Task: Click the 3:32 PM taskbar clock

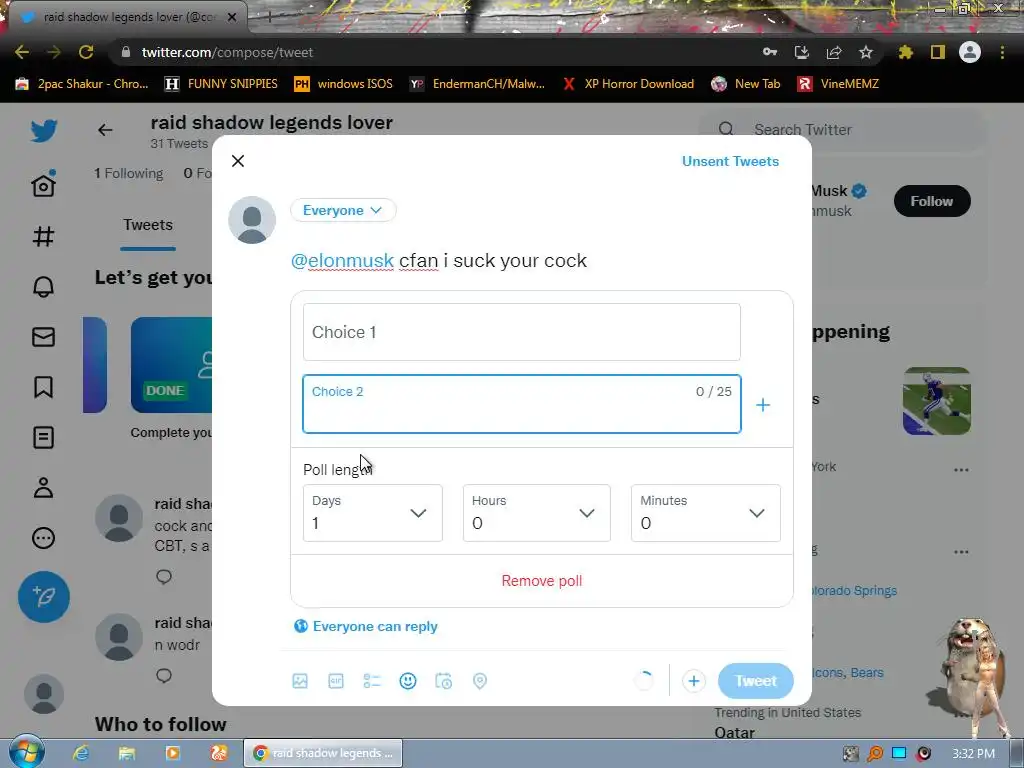Action: (x=973, y=754)
